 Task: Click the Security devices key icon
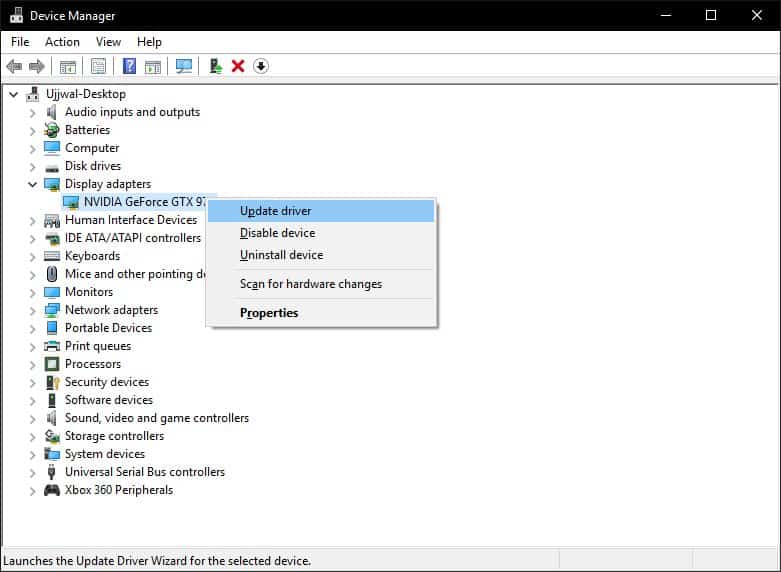(52, 382)
